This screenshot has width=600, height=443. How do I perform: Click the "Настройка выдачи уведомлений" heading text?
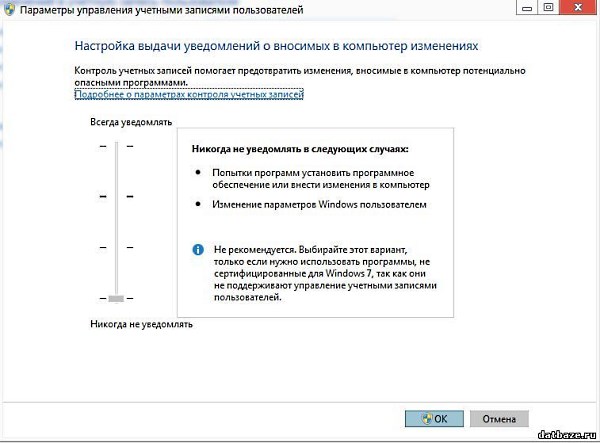tap(276, 47)
